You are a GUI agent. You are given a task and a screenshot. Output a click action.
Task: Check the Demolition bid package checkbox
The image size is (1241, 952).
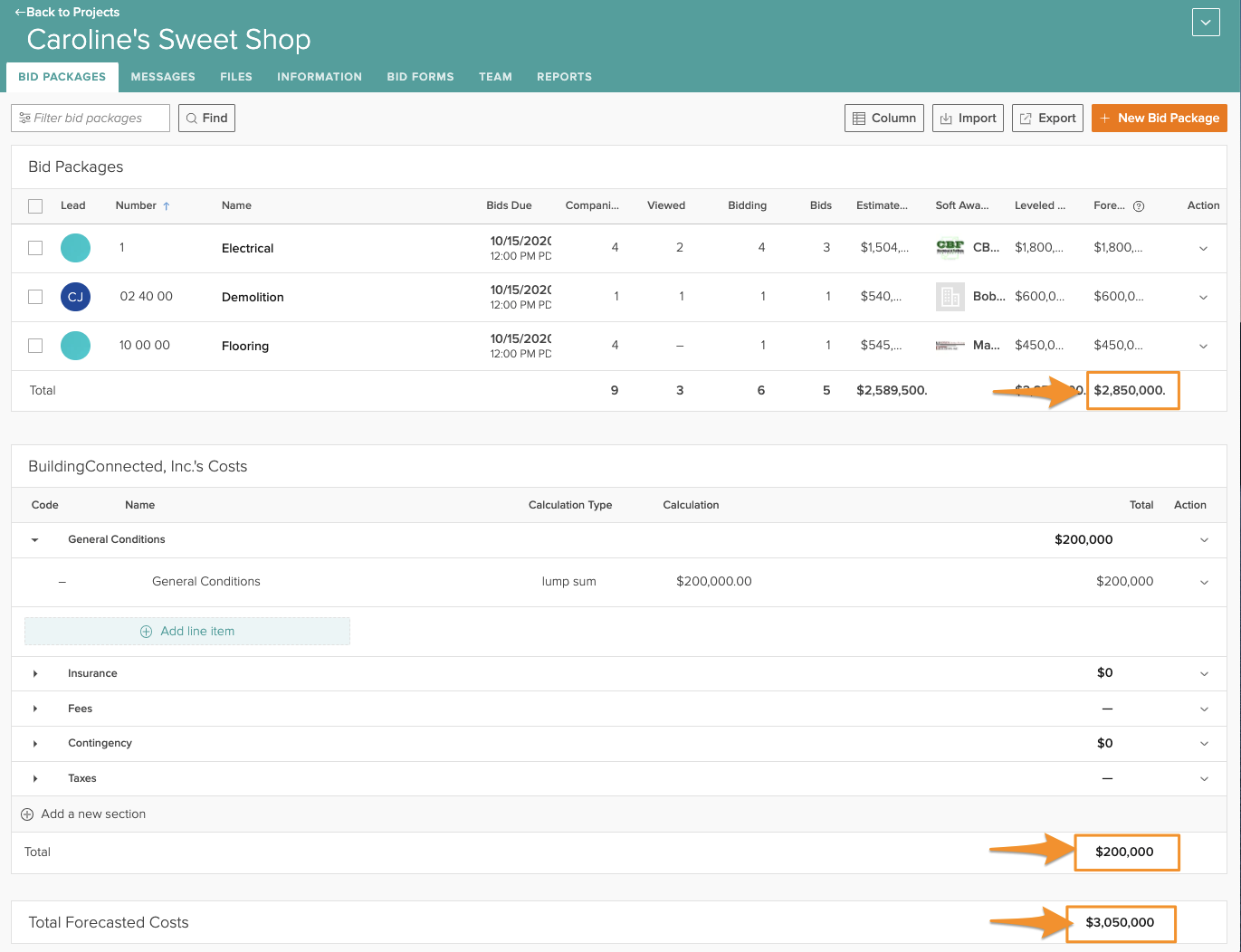tap(35, 297)
